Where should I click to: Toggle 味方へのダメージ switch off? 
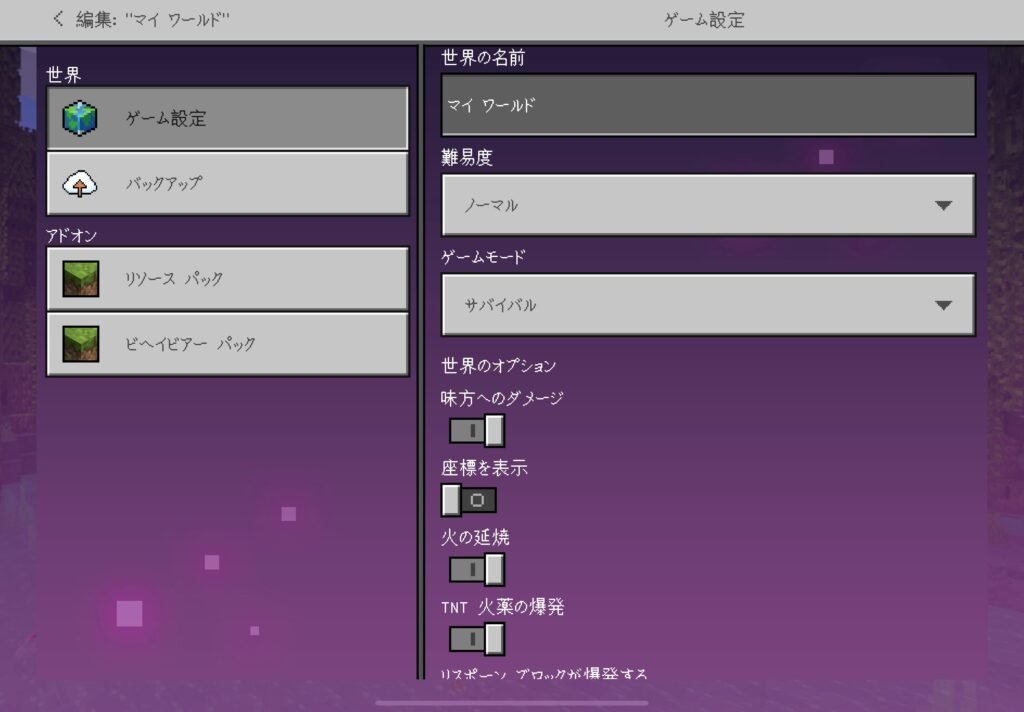[x=477, y=431]
